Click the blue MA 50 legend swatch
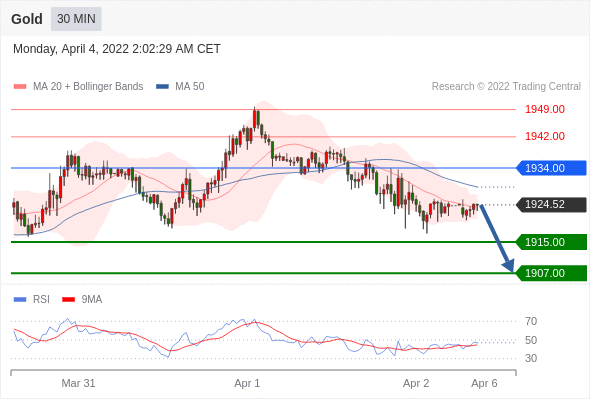590x400 pixels. pyautogui.click(x=162, y=87)
